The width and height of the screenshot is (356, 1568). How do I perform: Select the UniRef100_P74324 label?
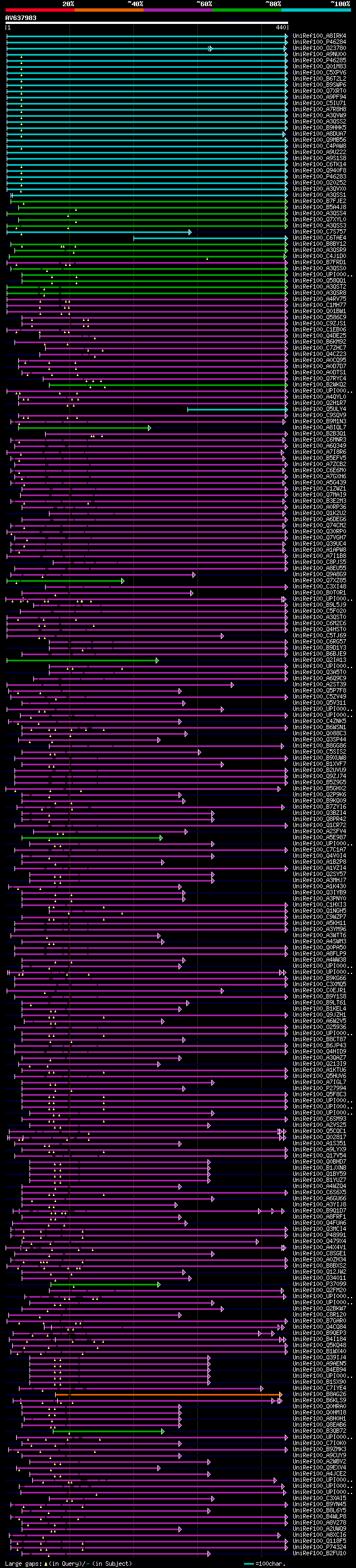pos(319,1547)
